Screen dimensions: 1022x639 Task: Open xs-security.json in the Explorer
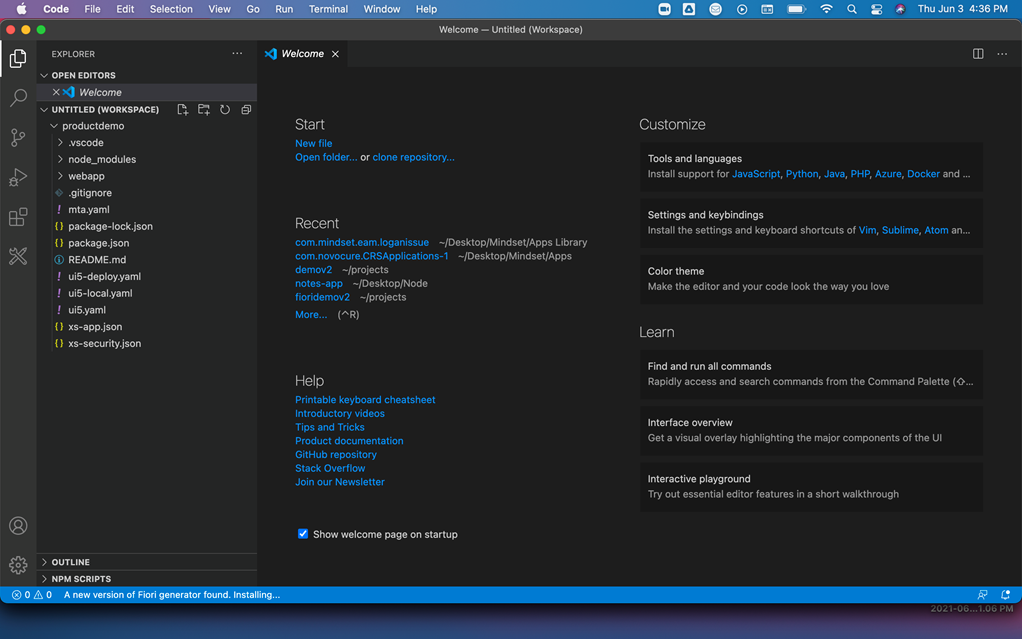(104, 344)
